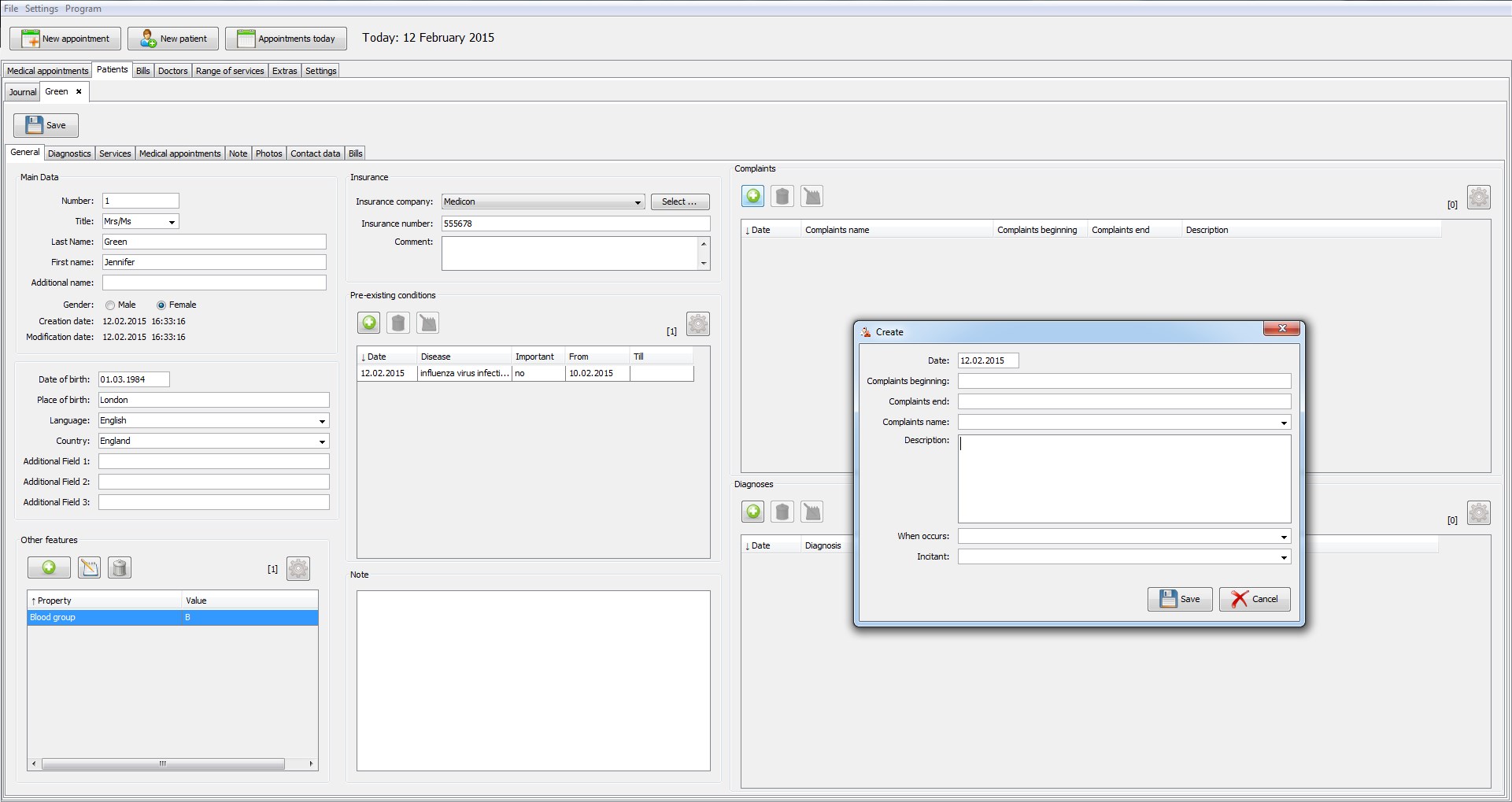Open the Note sub-tab
1512x802 pixels.
point(238,153)
